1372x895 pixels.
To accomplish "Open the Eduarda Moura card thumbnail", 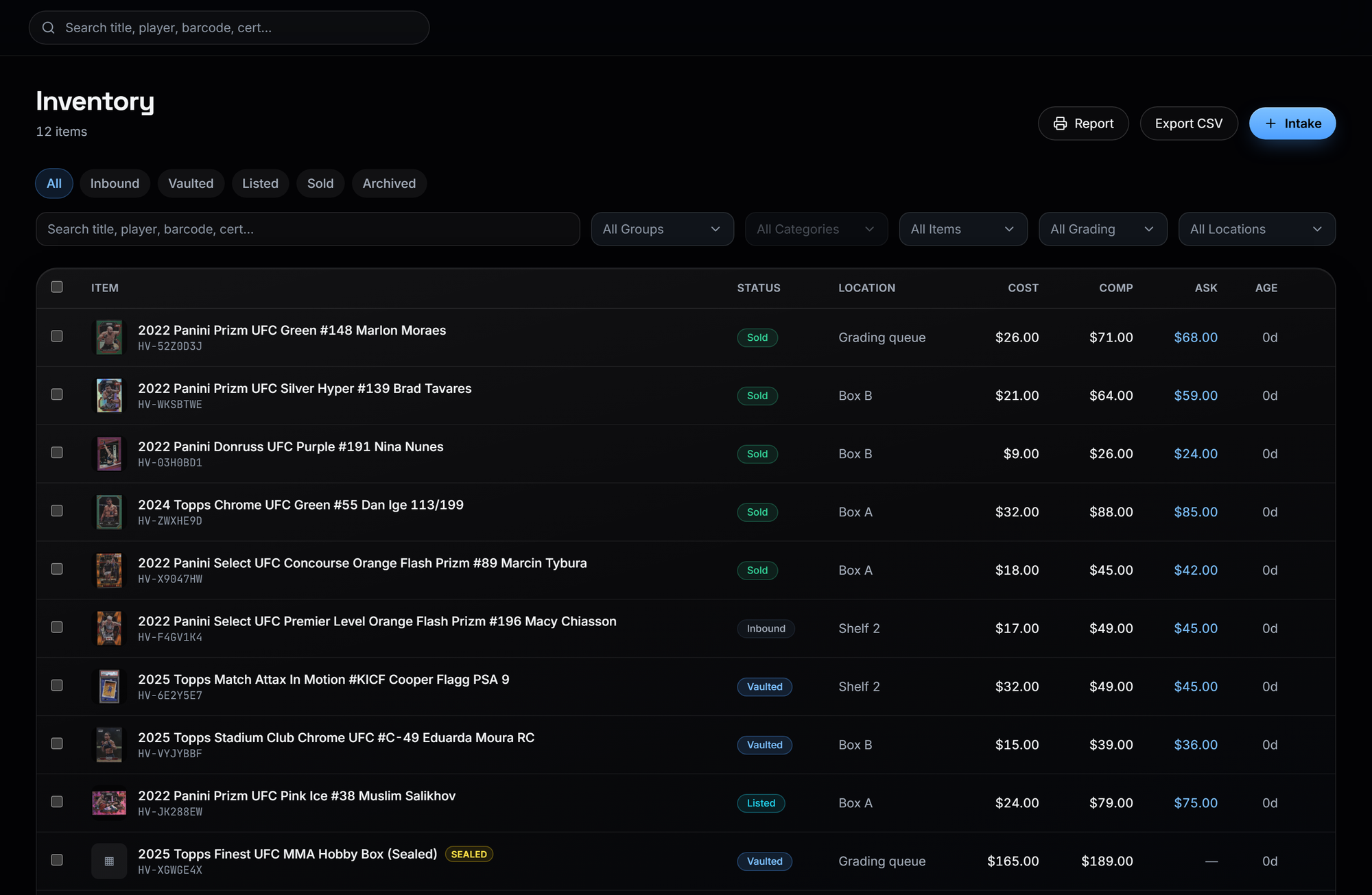I will pos(109,745).
